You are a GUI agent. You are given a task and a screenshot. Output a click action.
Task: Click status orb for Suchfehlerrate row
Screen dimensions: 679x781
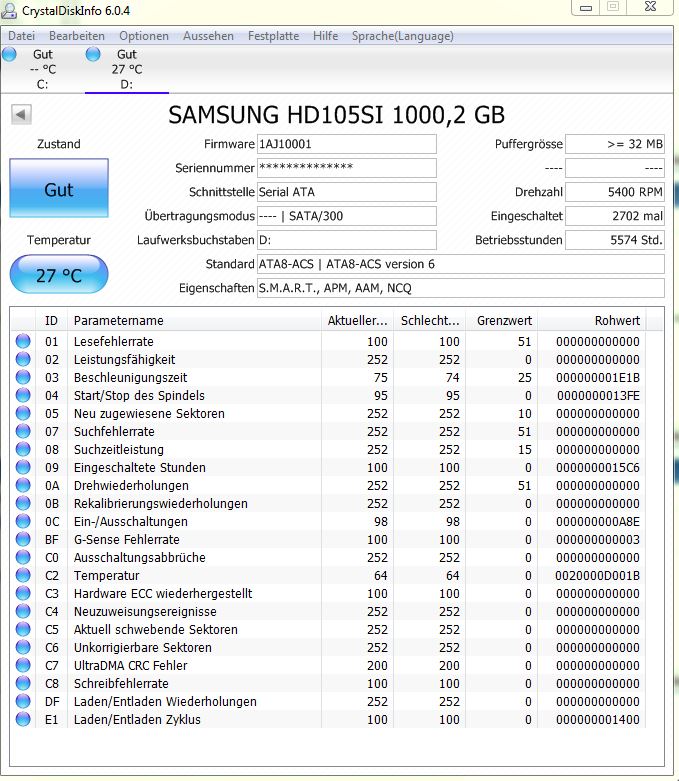(23, 431)
